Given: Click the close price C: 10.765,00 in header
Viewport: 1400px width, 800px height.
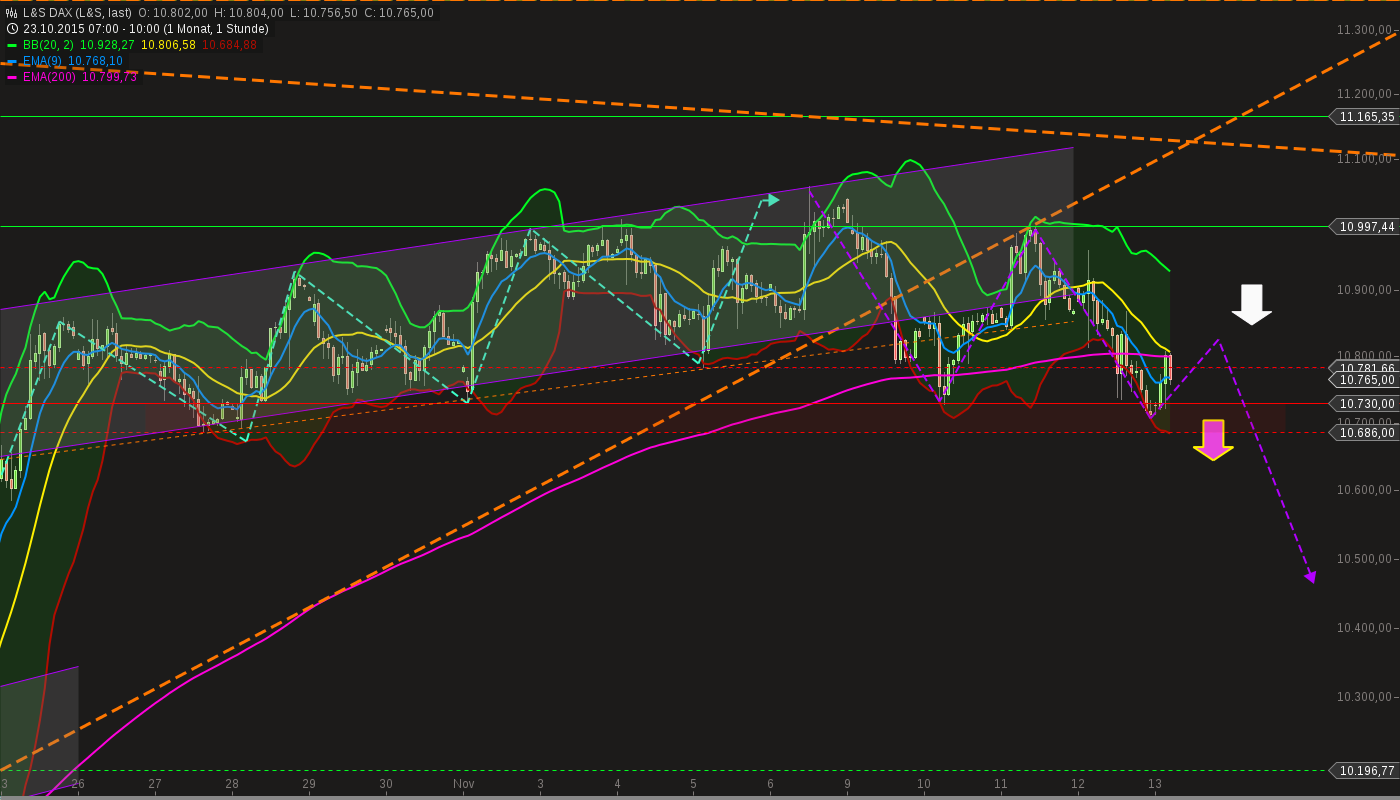Looking at the screenshot, I should pyautogui.click(x=399, y=13).
